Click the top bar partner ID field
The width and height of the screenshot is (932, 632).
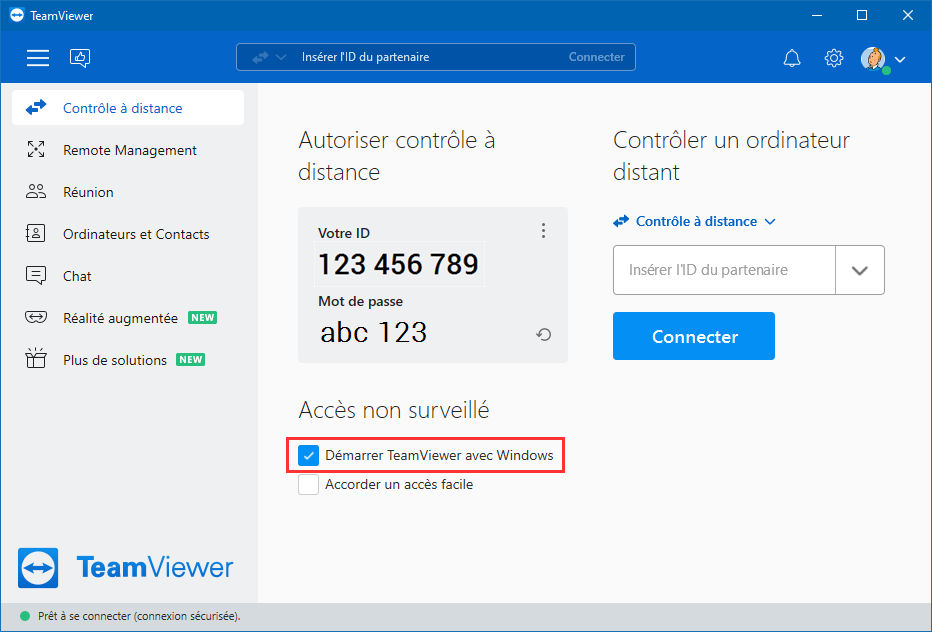click(436, 57)
